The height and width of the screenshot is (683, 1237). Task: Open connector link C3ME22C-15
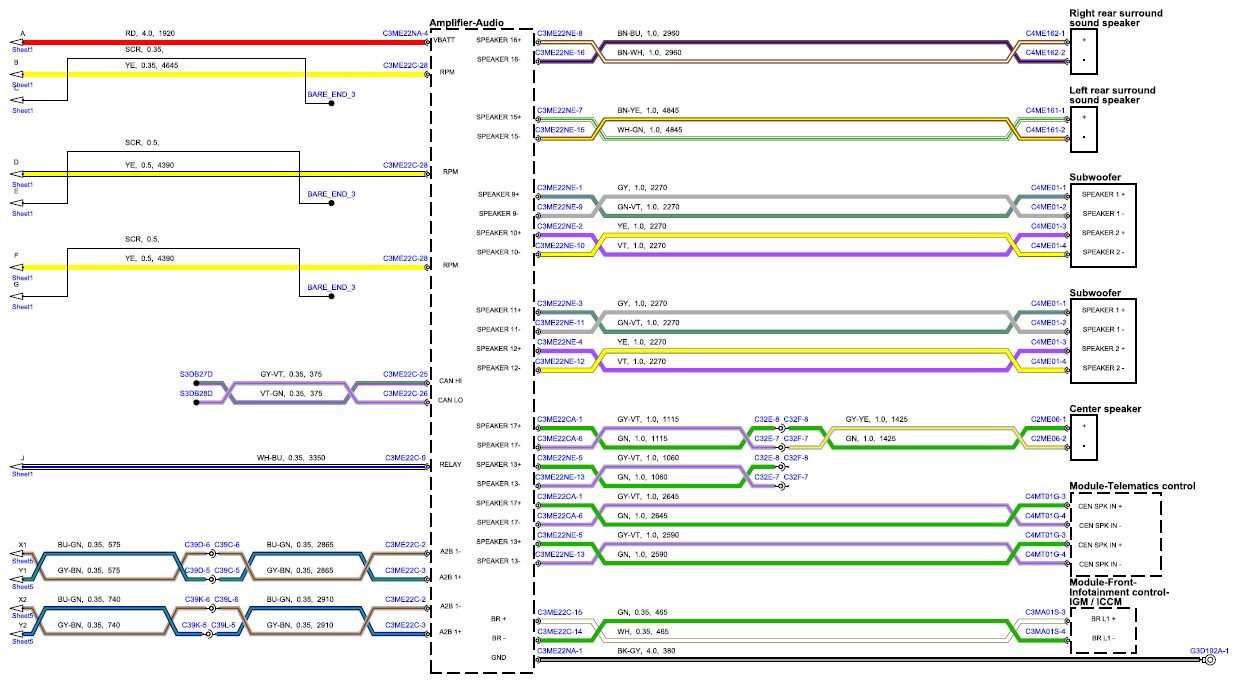(x=560, y=612)
